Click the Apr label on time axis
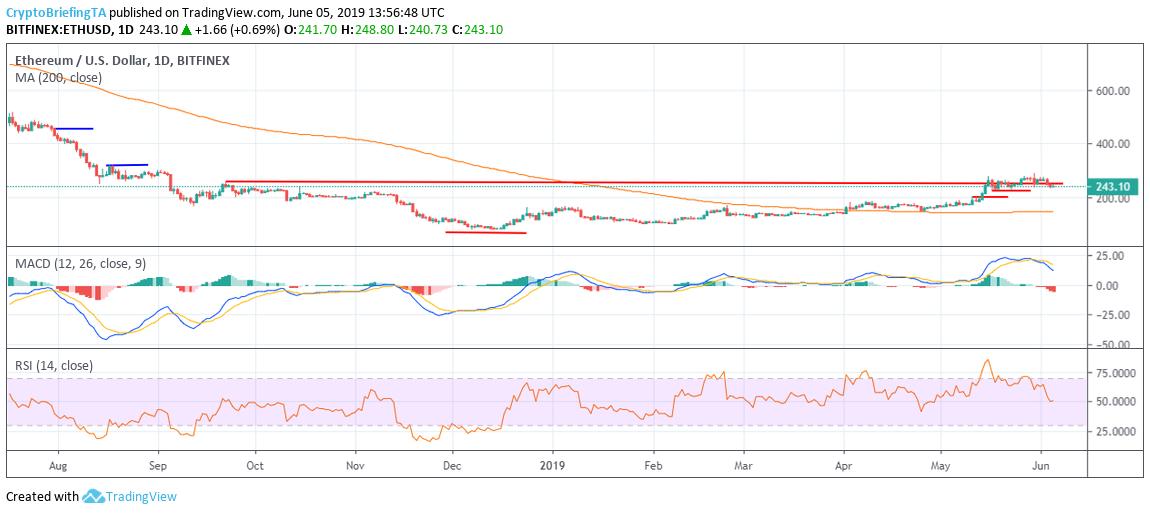The image size is (1150, 514). point(844,464)
